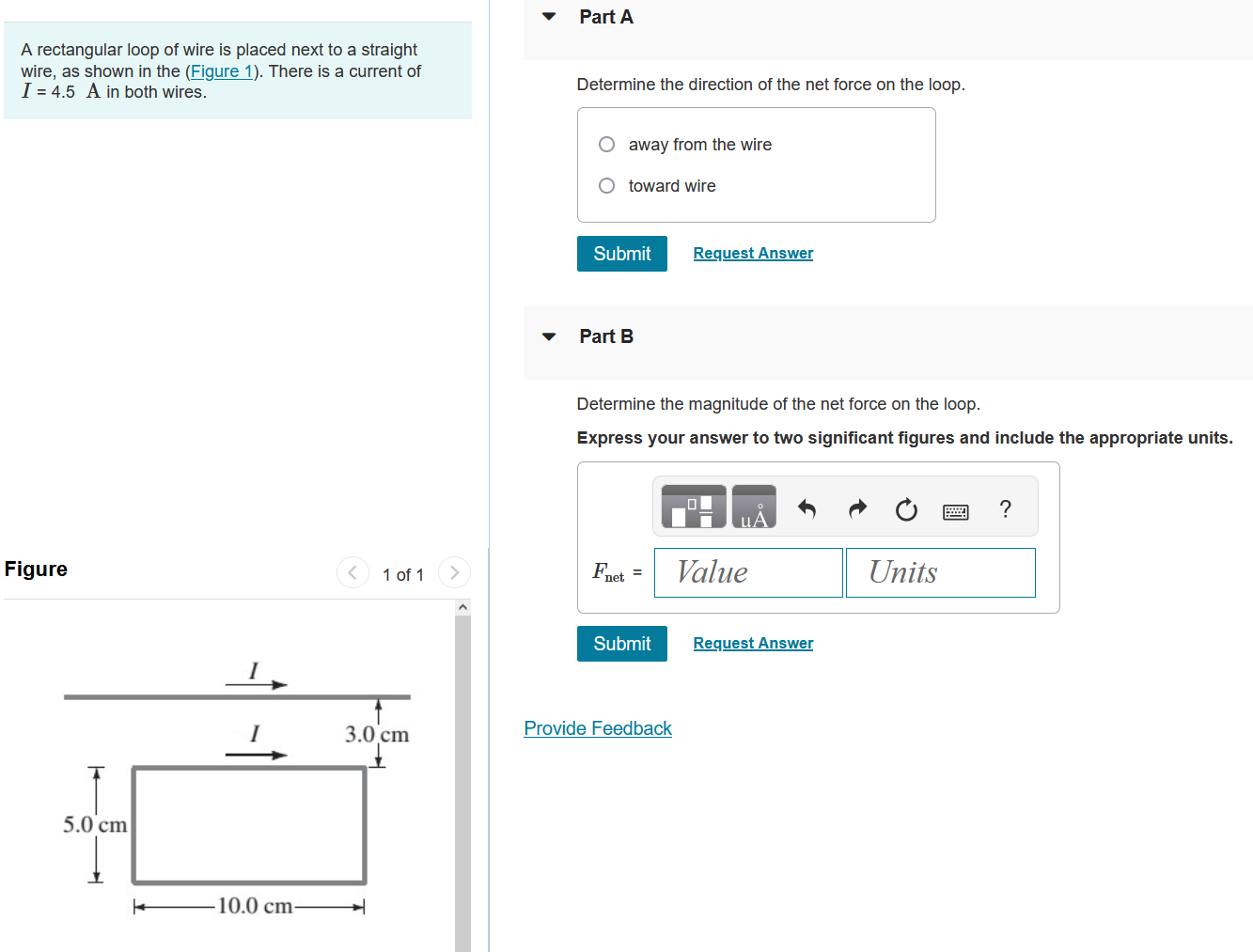This screenshot has height=952, width=1253.
Task: Collapse the Part B section
Action: (548, 336)
